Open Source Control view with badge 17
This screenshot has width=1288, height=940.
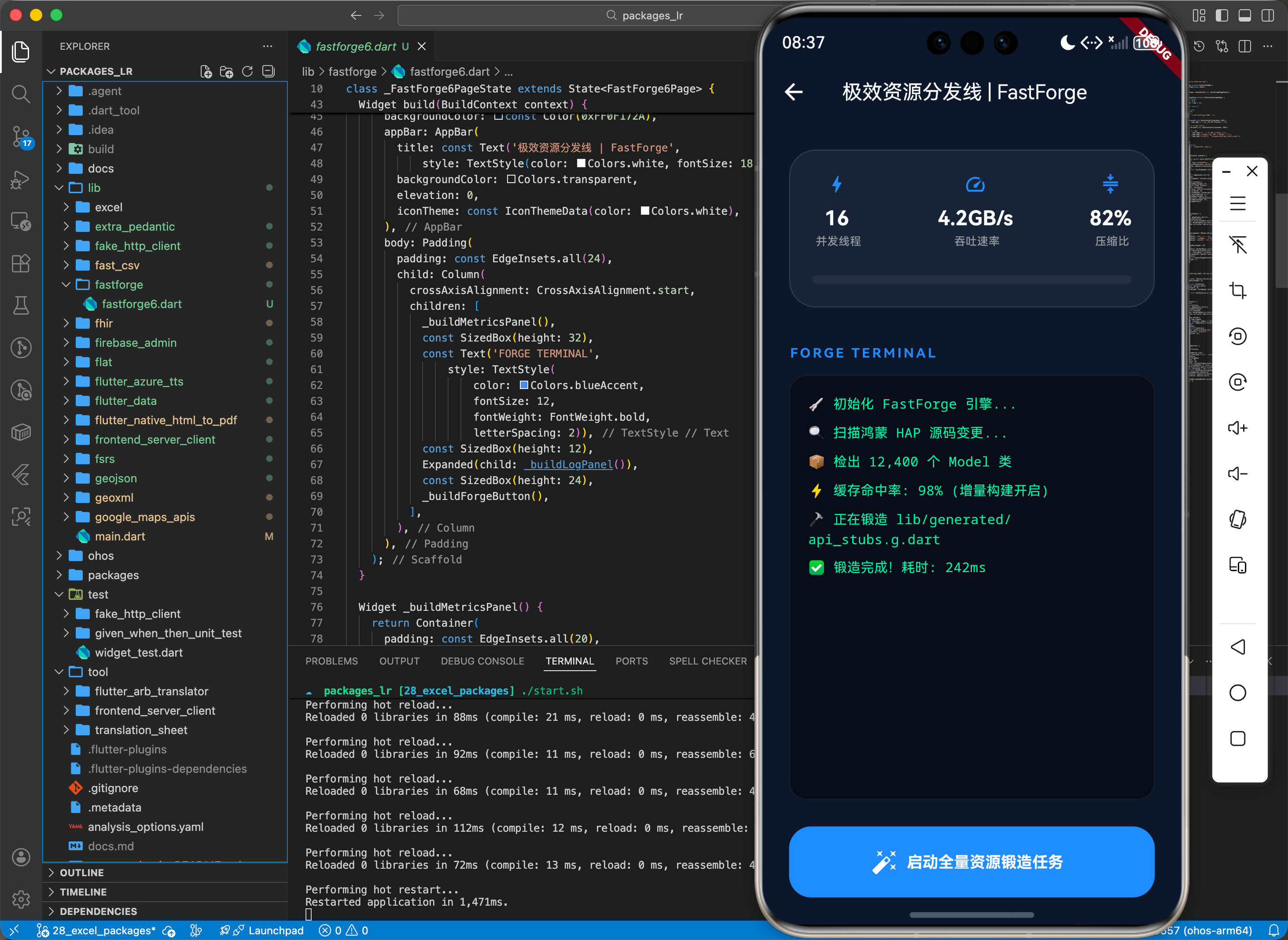(21, 136)
